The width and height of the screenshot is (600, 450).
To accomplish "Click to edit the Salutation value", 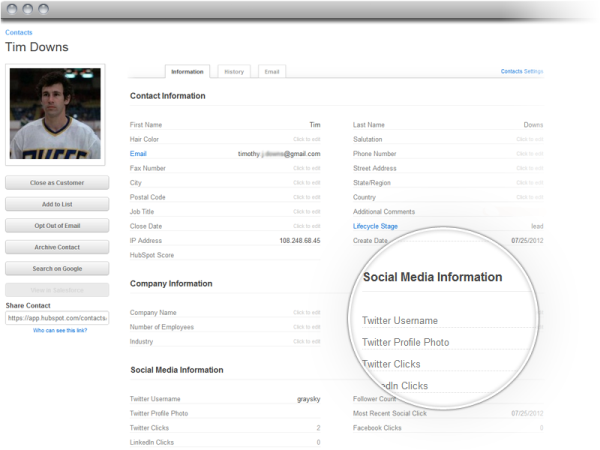I will tap(529, 140).
